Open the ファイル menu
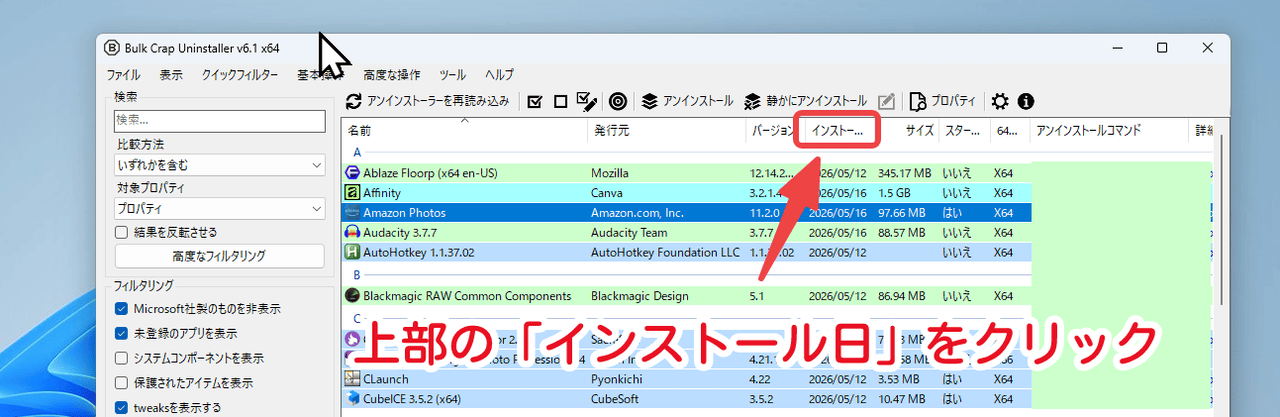Viewport: 1280px width, 417px height. coord(123,75)
